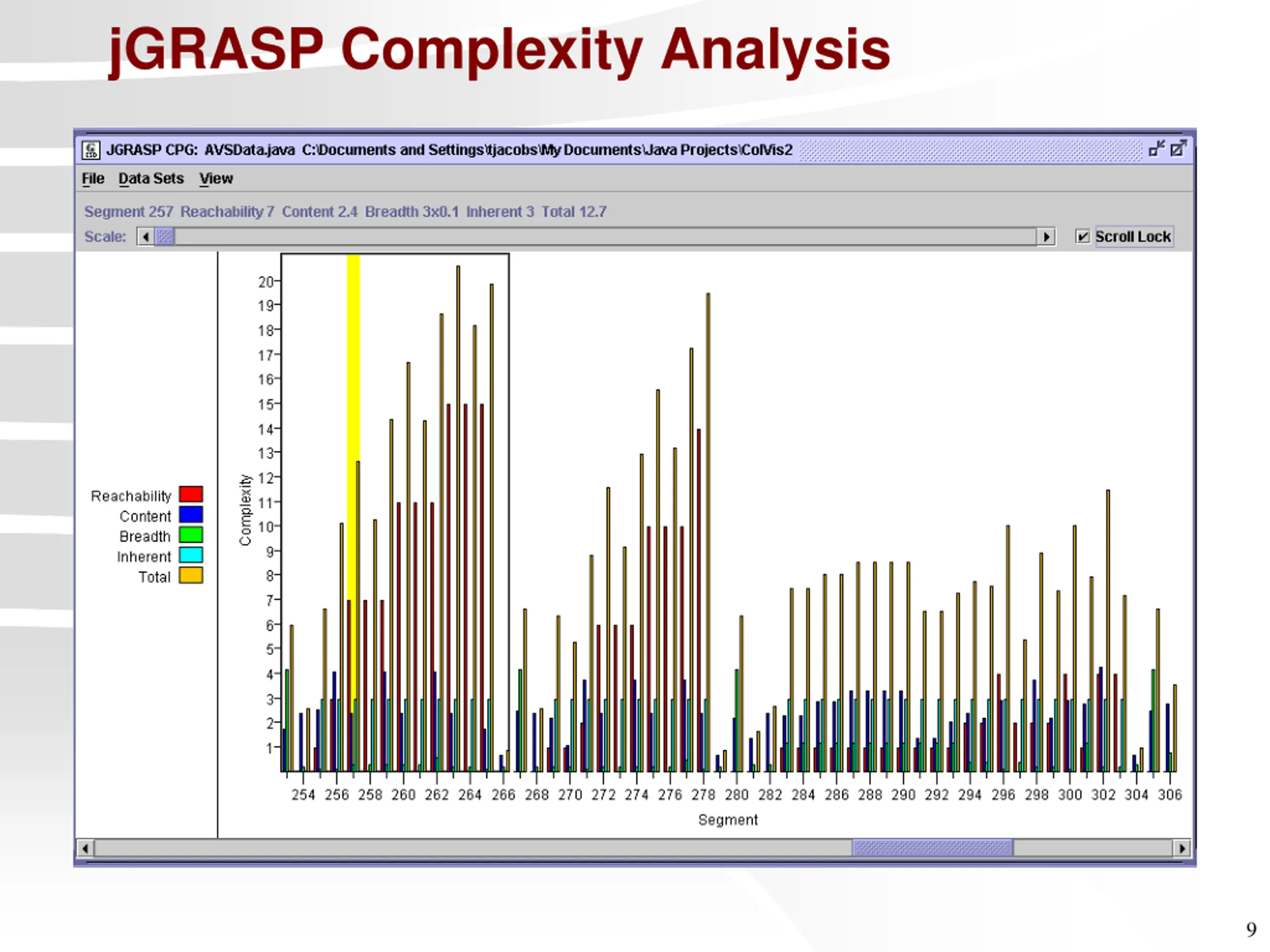Image resolution: width=1270 pixels, height=952 pixels.
Task: Click the blue Content legend swatch
Action: tap(190, 515)
